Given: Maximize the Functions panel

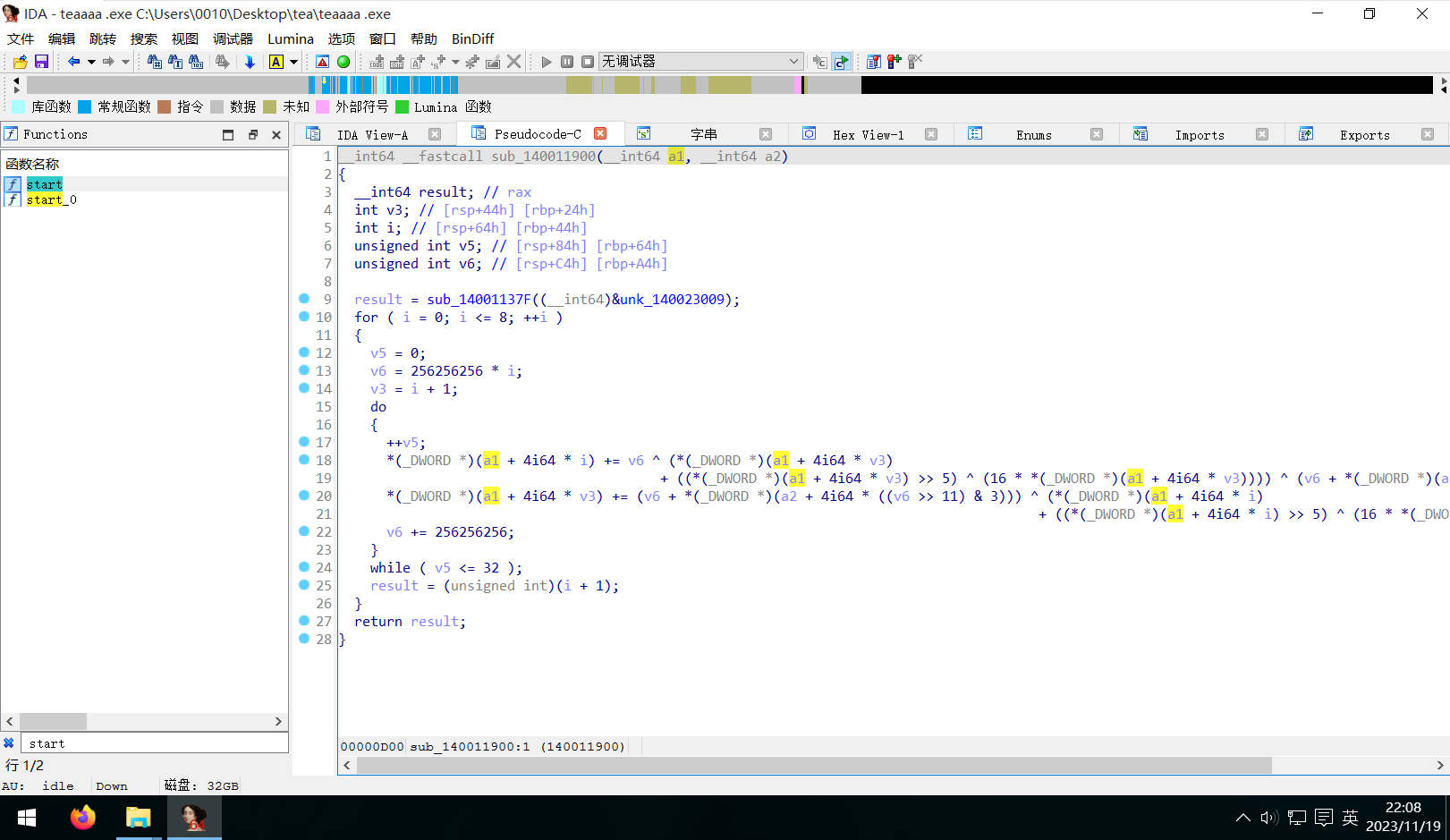Looking at the screenshot, I should 228,135.
